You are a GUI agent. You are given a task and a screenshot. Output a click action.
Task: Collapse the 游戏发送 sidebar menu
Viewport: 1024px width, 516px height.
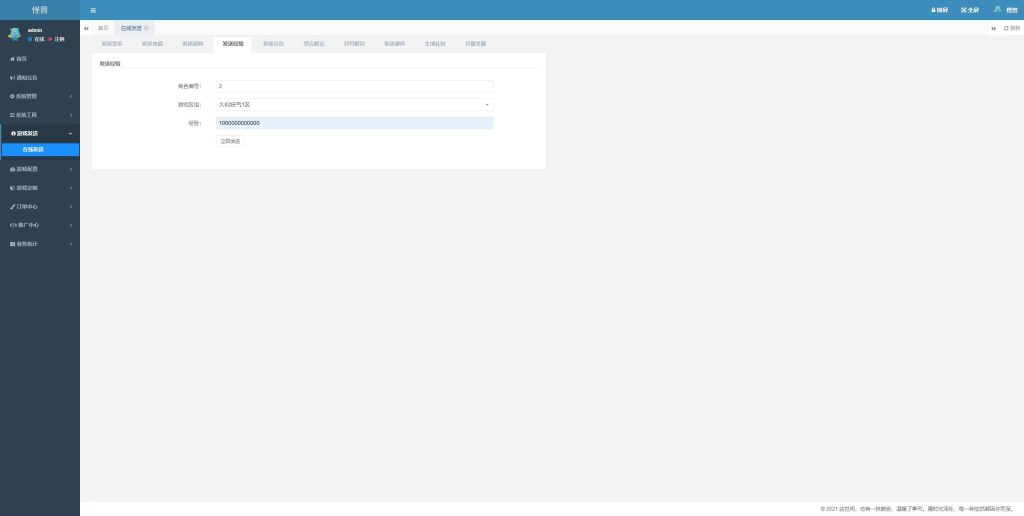point(39,133)
